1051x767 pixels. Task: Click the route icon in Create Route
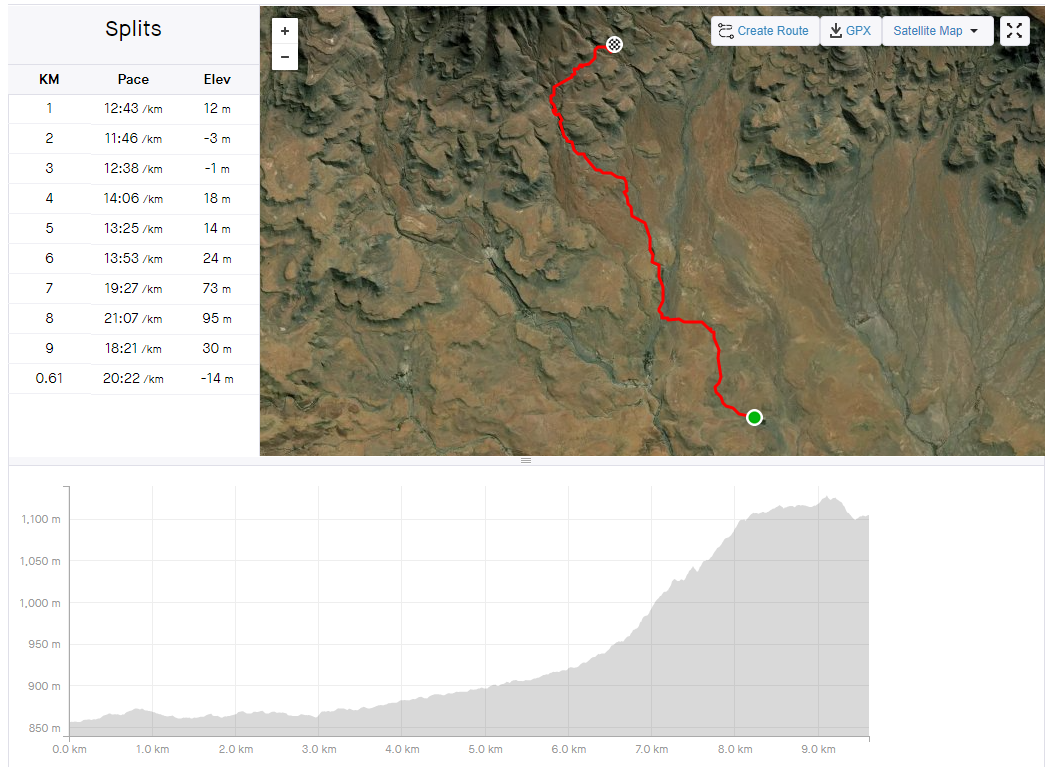point(726,31)
